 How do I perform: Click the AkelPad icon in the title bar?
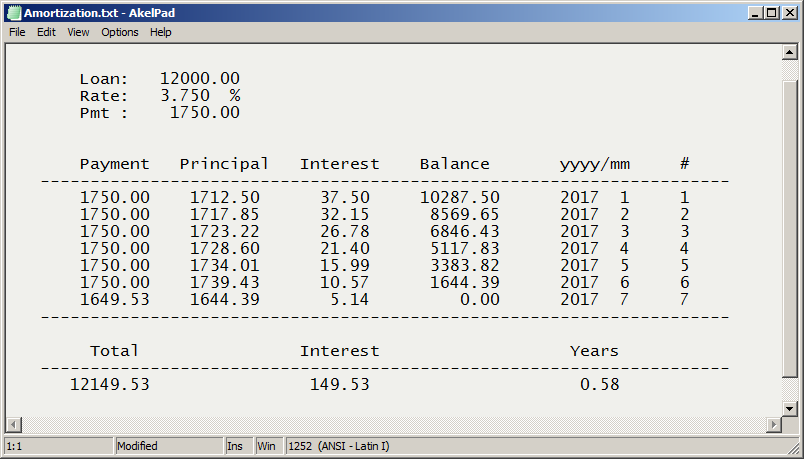click(13, 13)
